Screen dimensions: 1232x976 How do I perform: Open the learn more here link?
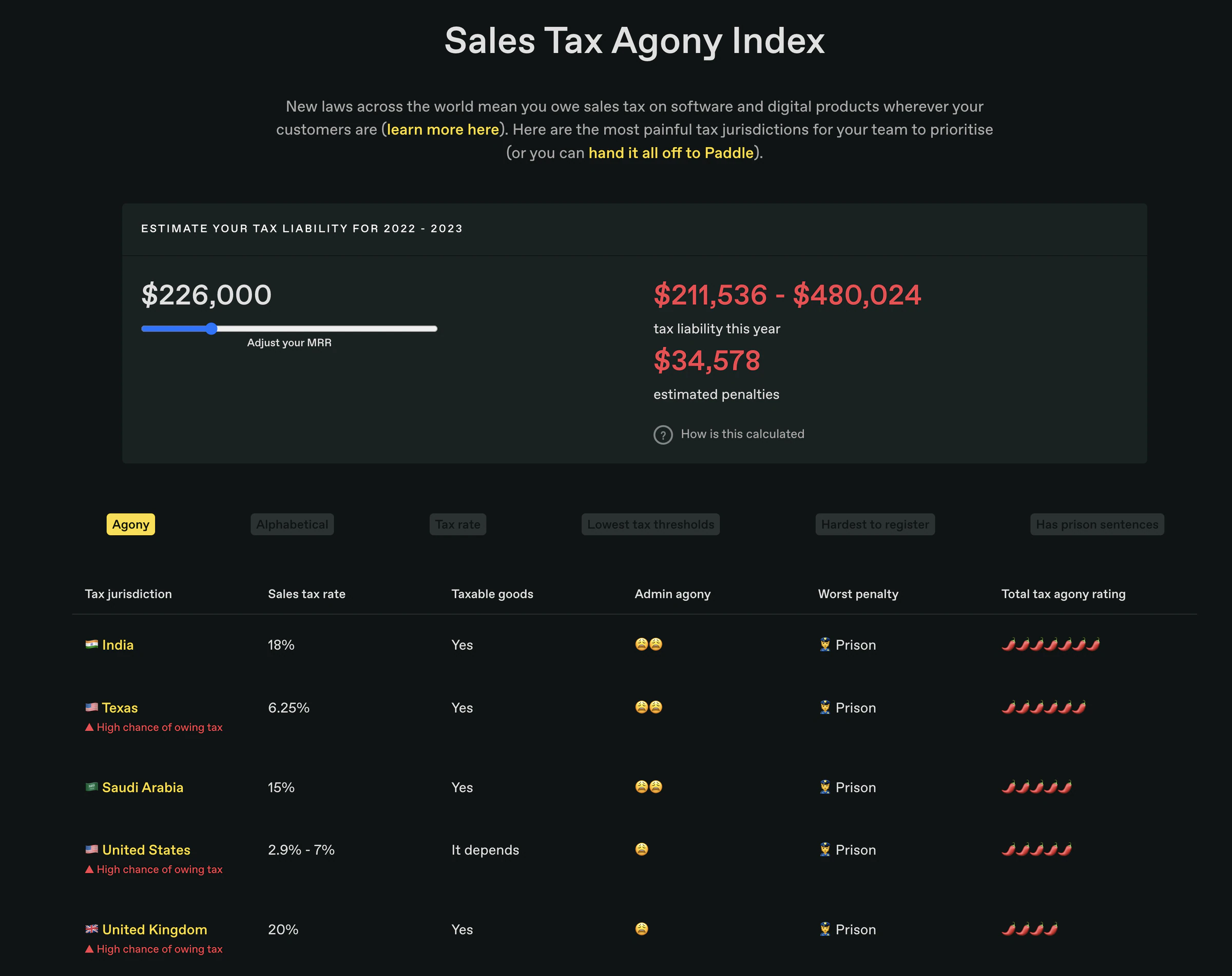click(x=443, y=130)
